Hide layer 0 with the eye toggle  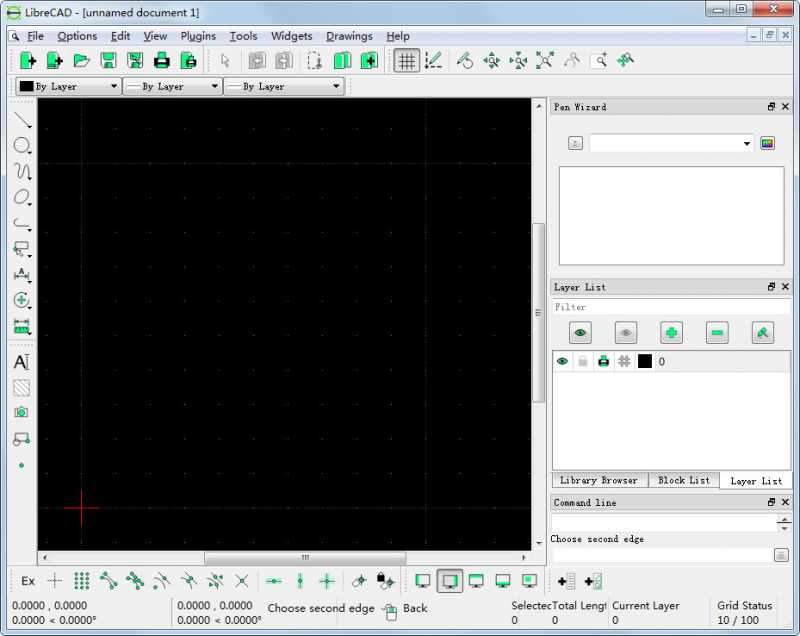[562, 361]
